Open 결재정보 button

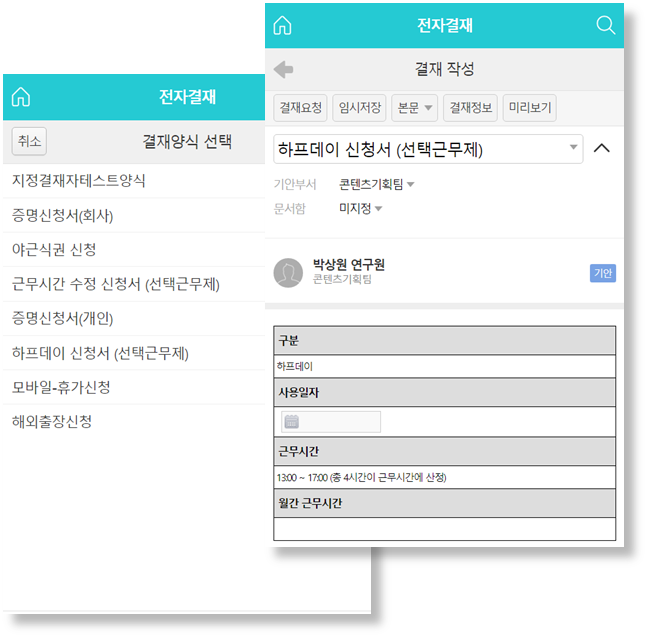pyautogui.click(x=470, y=108)
